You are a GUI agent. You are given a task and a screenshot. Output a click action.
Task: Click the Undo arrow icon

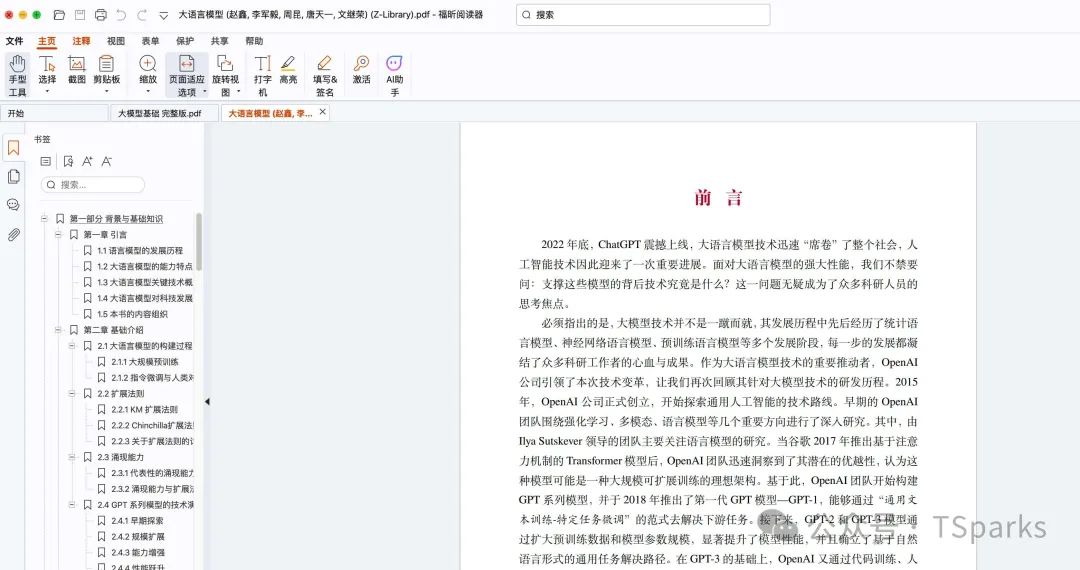tap(121, 14)
